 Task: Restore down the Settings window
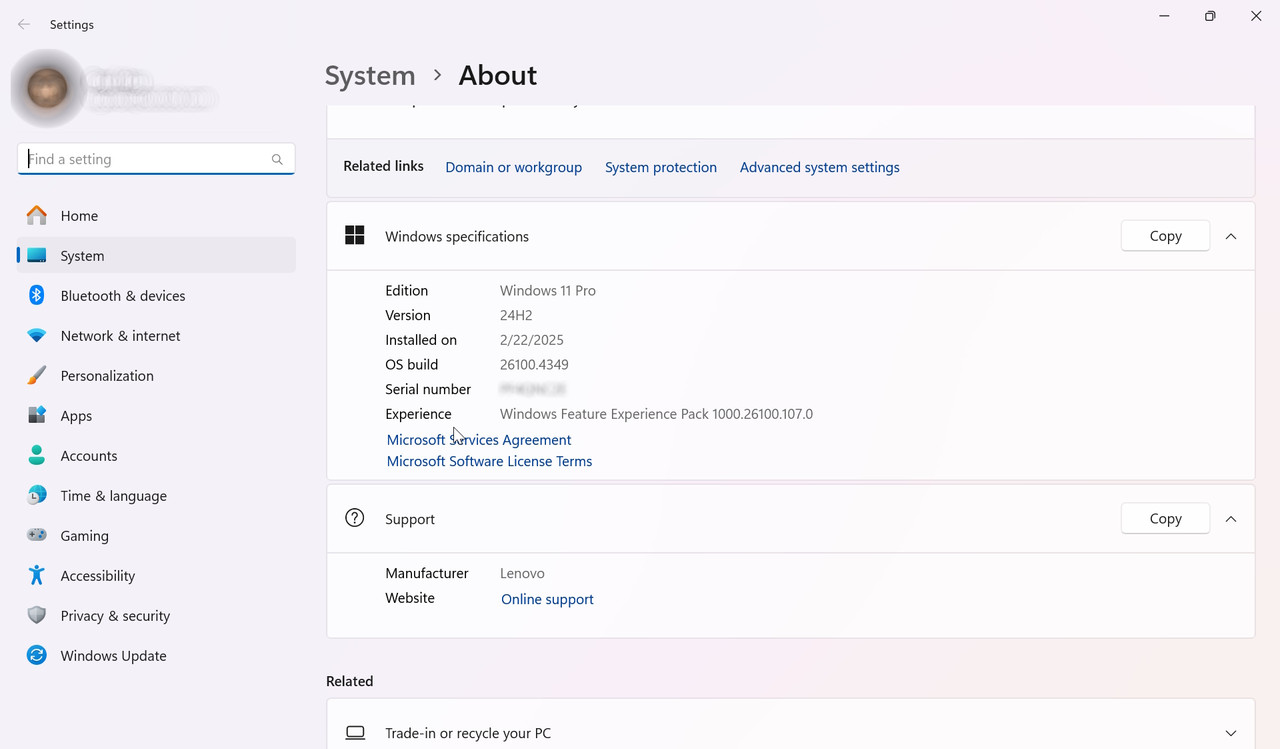(1210, 16)
